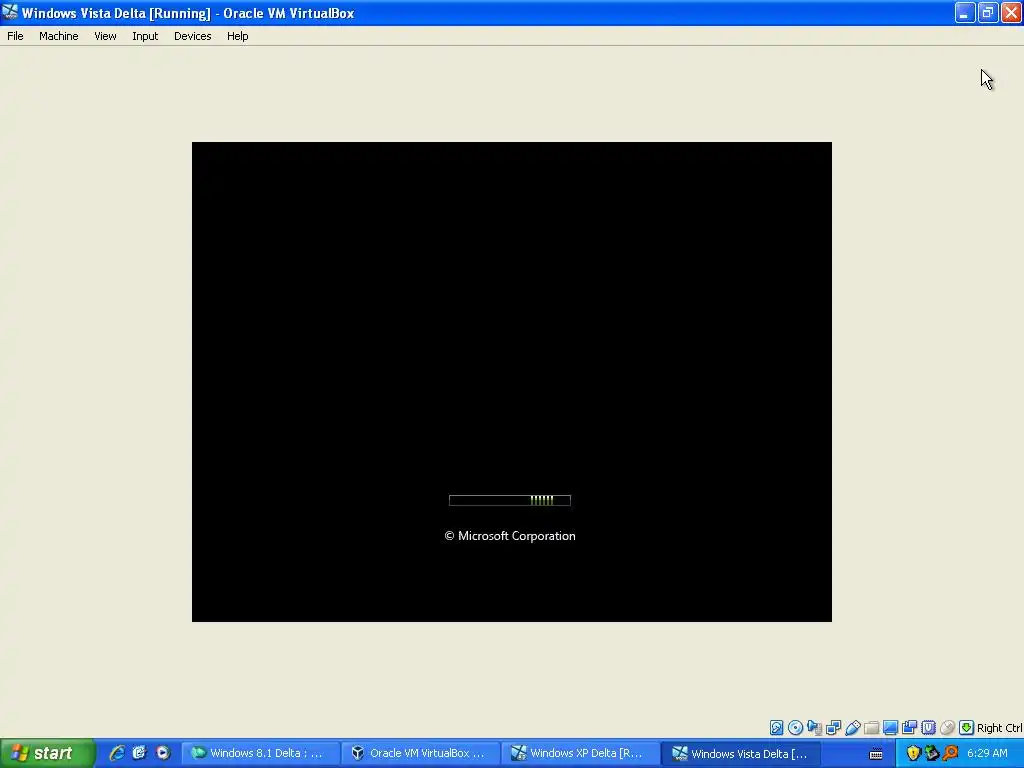The image size is (1024, 768).
Task: Click the network adapters status icon
Action: tap(833, 728)
